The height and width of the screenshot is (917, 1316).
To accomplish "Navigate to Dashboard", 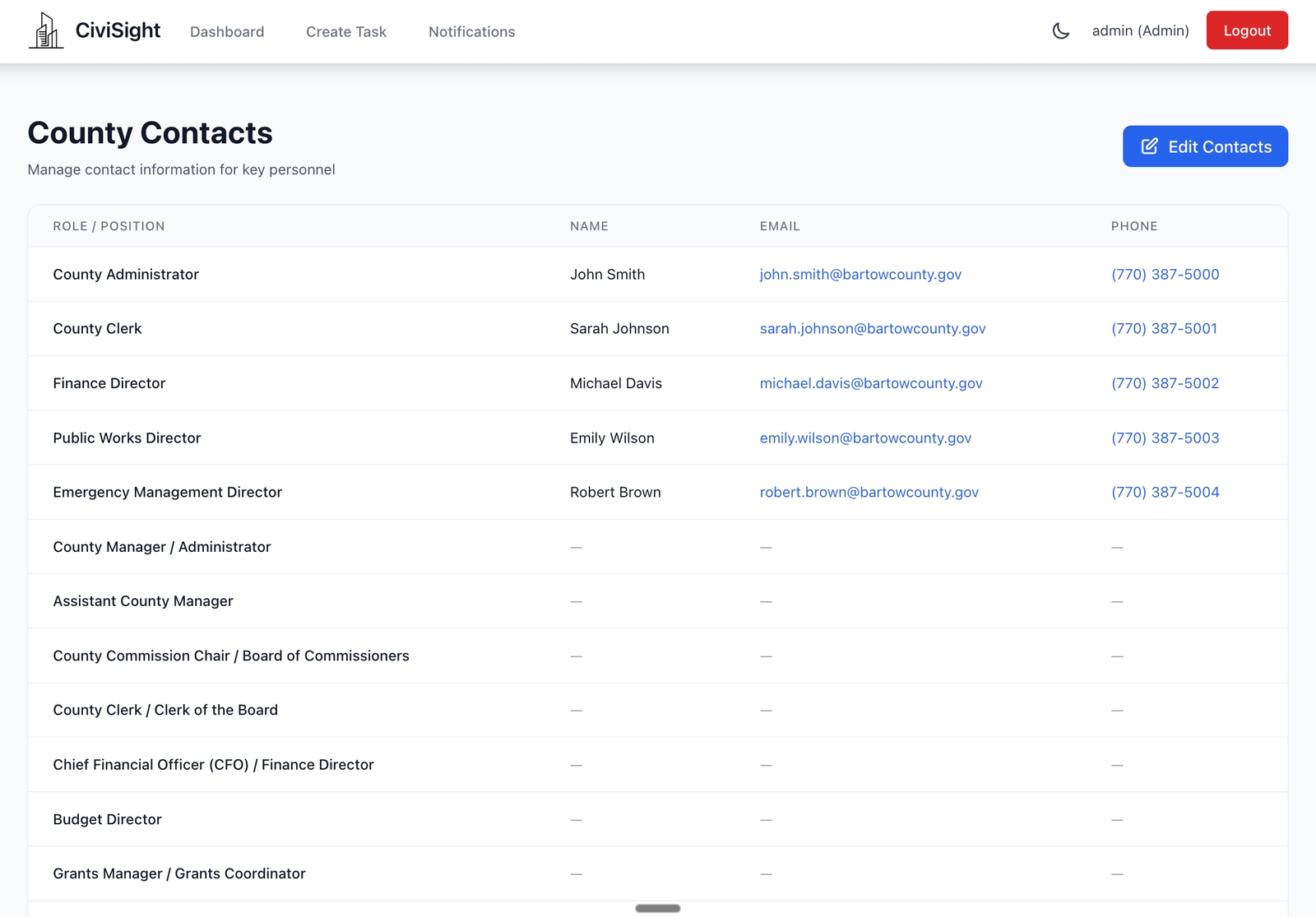I will point(227,32).
